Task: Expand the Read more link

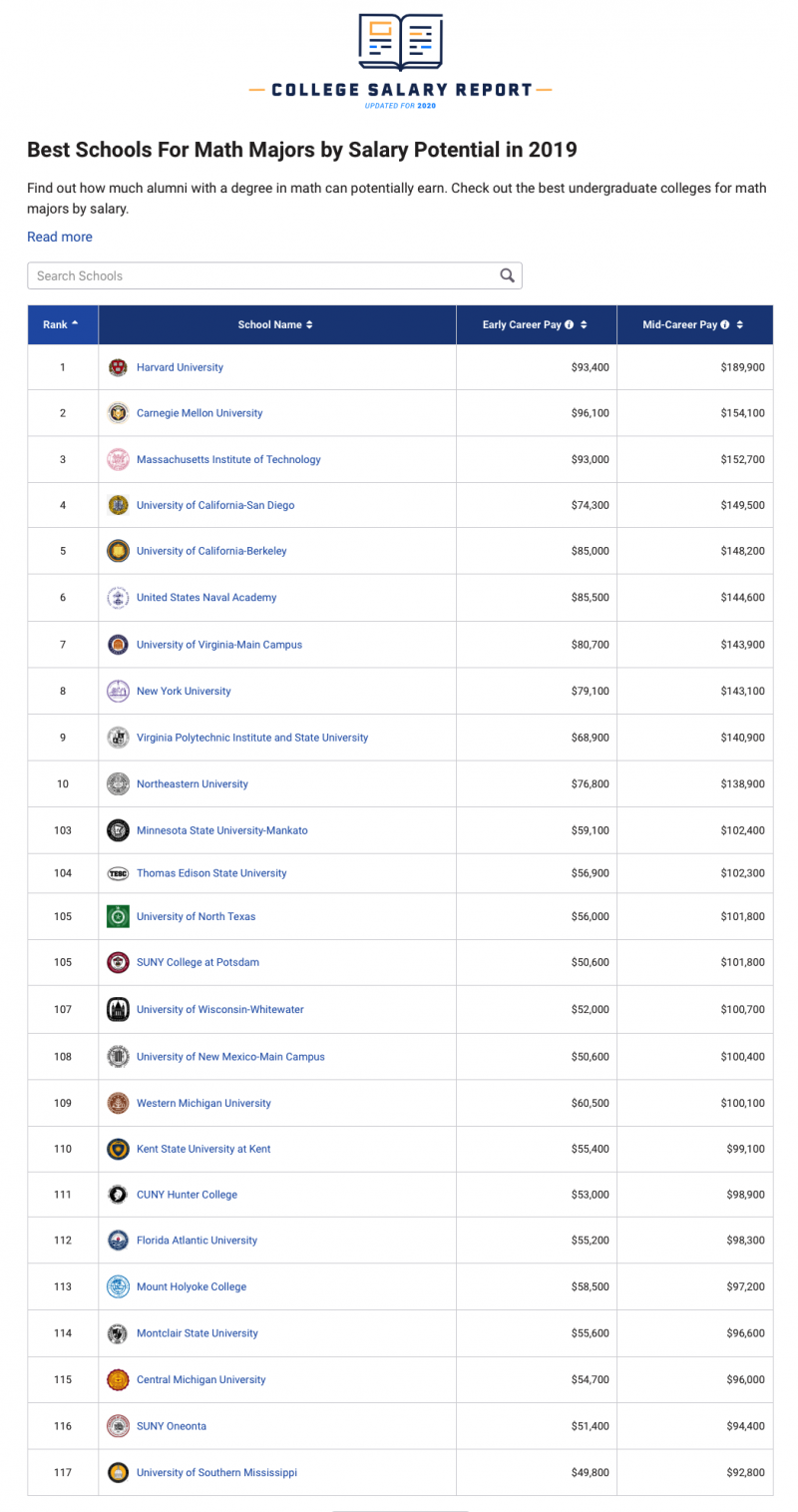Action: pos(60,237)
